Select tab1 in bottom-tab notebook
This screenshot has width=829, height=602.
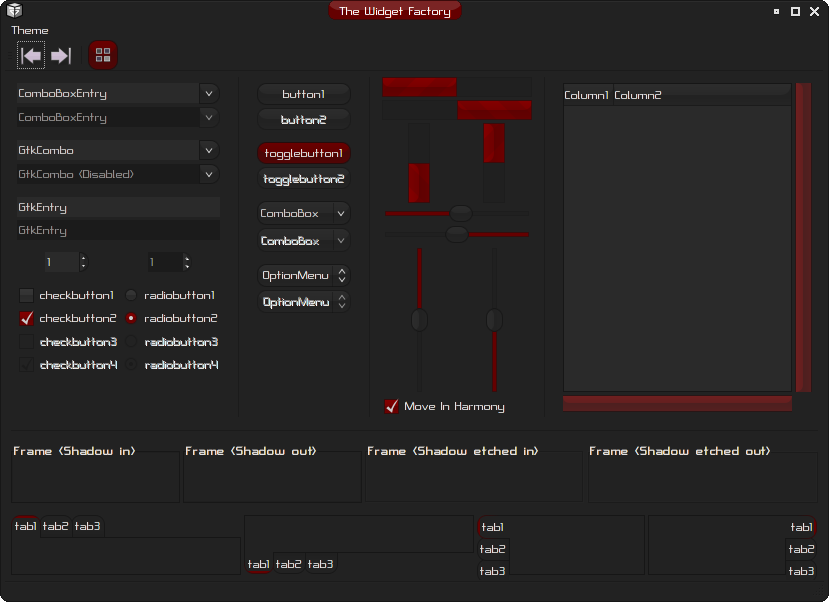(x=259, y=564)
